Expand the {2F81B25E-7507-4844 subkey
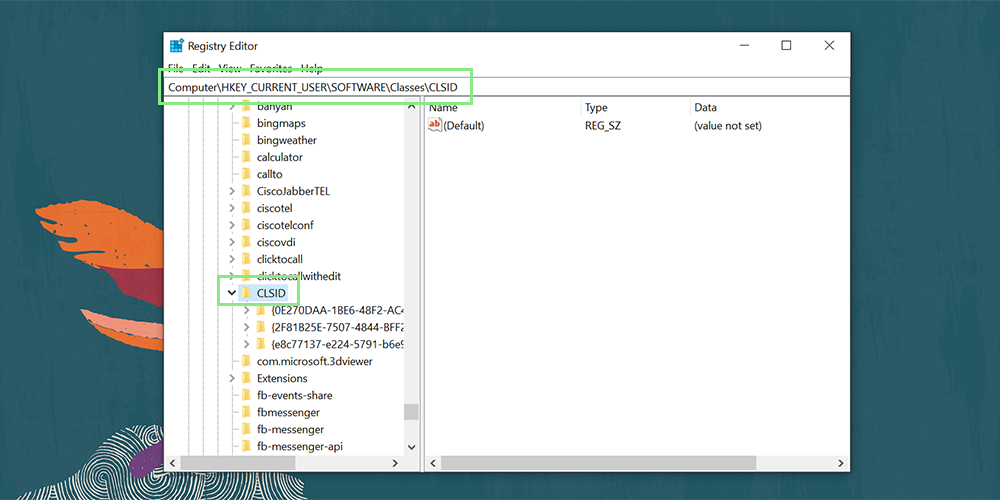1000x500 pixels. [x=246, y=327]
